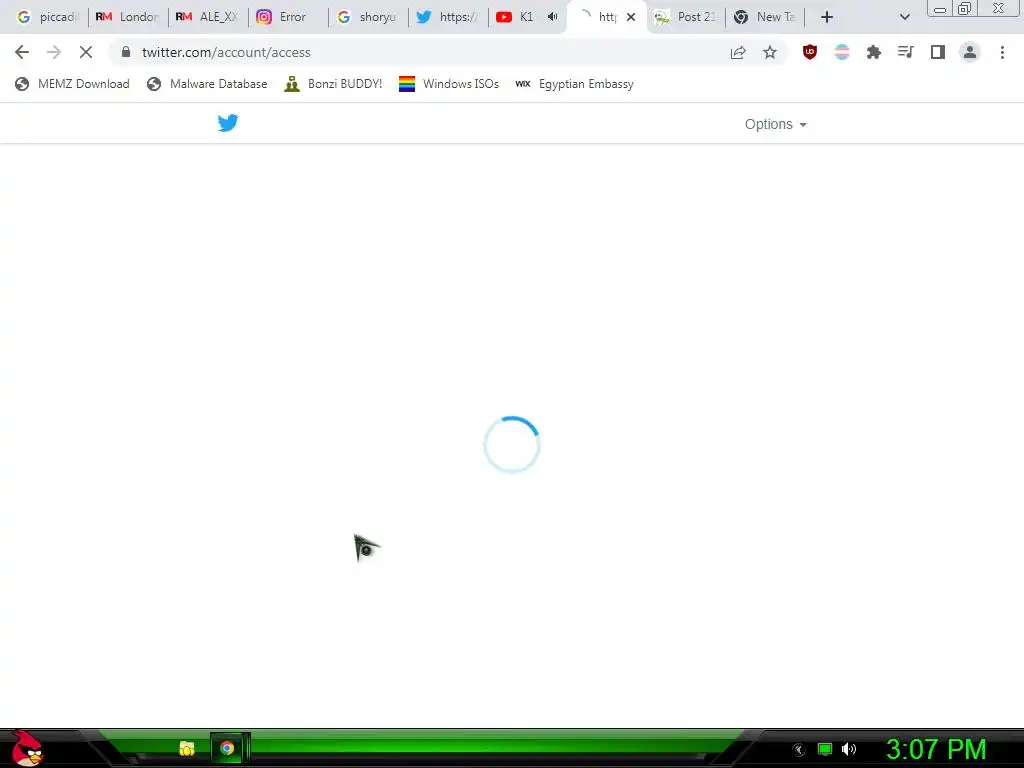Mute the K1 YouTube tab audio
Viewport: 1024px width, 768px height.
(x=552, y=17)
